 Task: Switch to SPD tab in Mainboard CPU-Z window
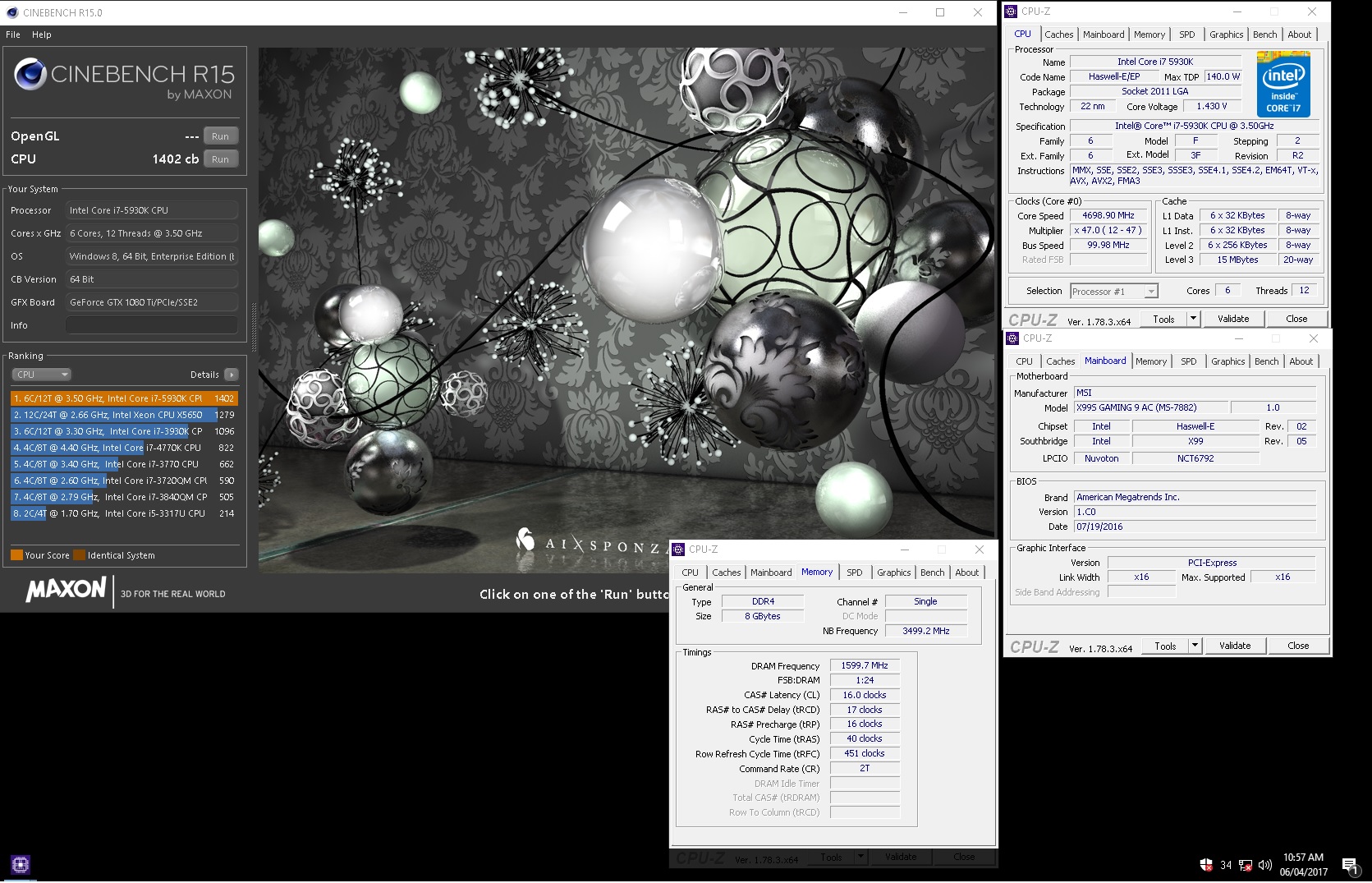point(1189,361)
